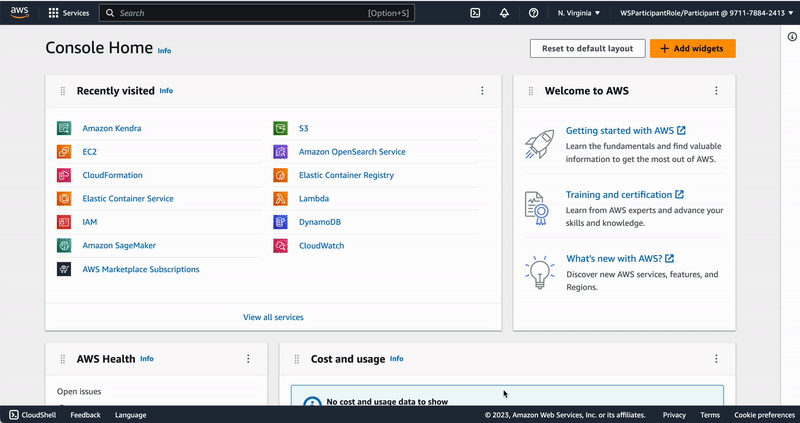Click the search input field
This screenshot has width=800, height=423.
coord(257,13)
